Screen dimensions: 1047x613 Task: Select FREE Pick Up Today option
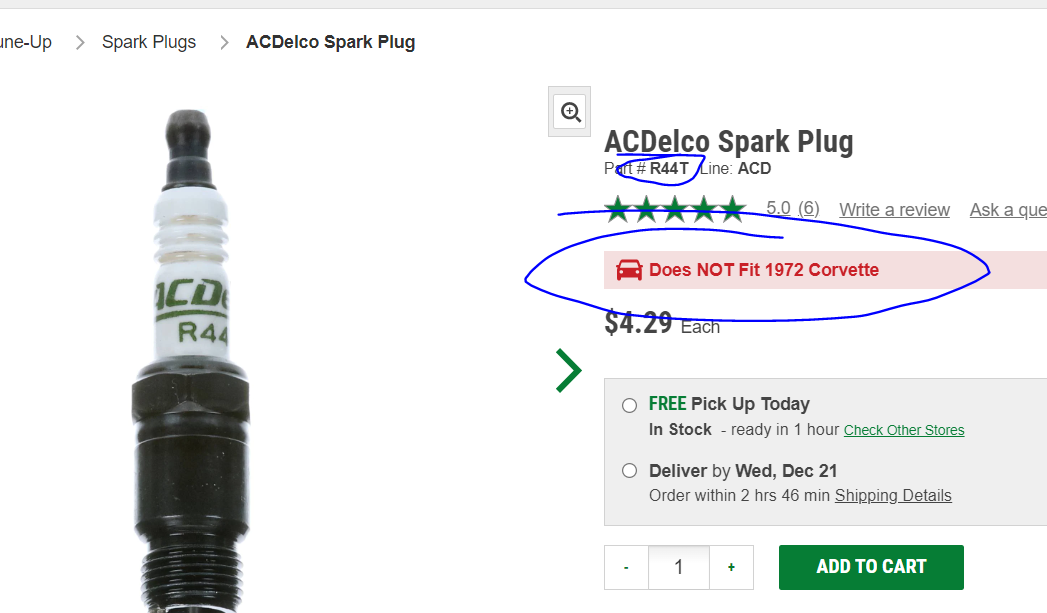(629, 405)
